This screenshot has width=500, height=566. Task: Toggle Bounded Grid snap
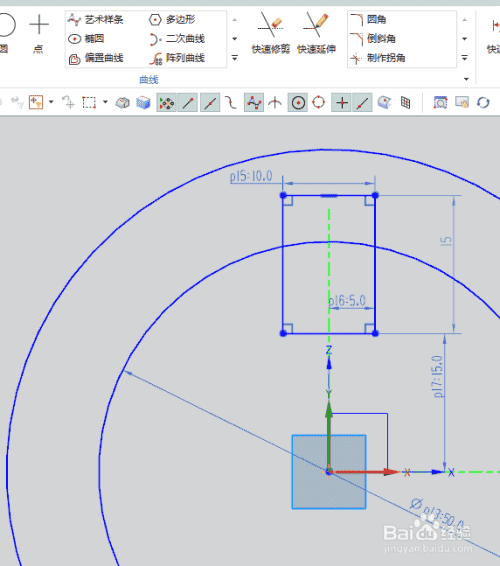coord(405,103)
